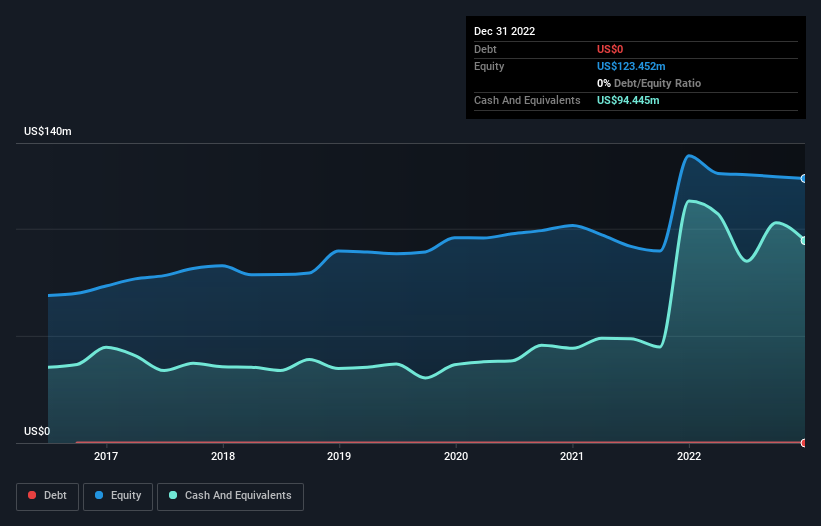
Task: Click the 2019 x-axis label
Action: pyautogui.click(x=339, y=456)
